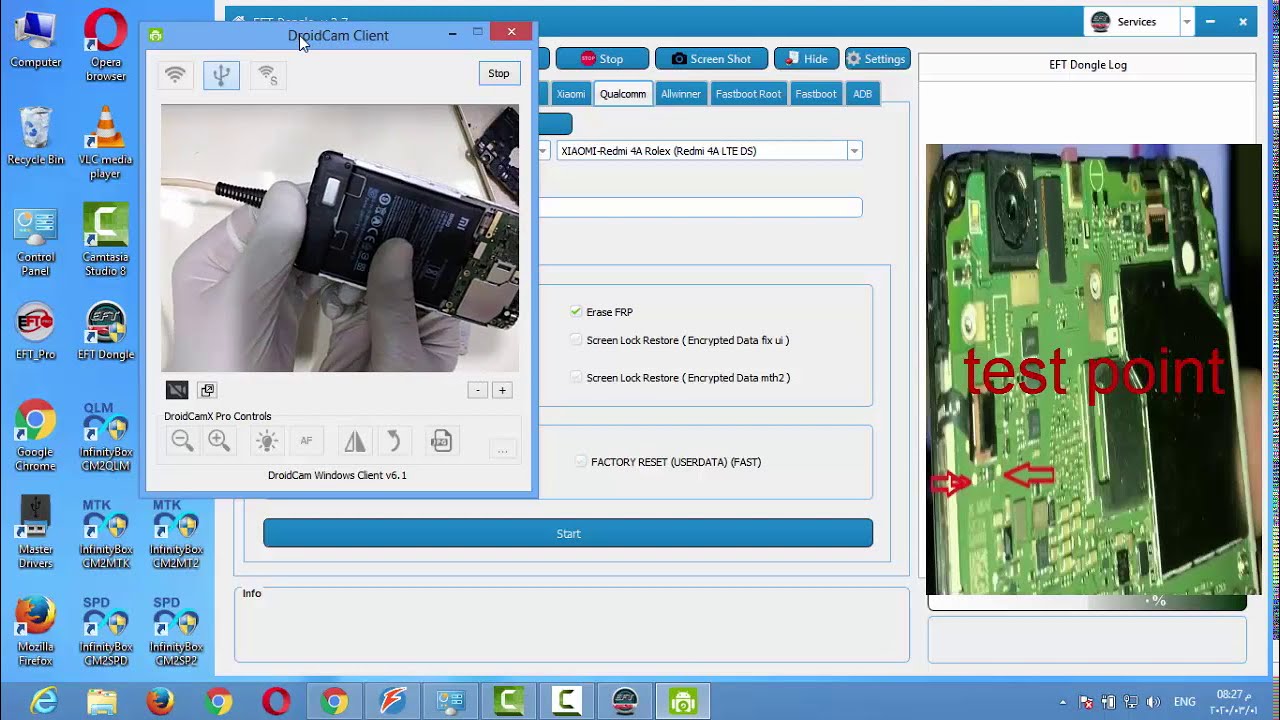Trigger DroidCam autofocus (AF)
This screenshot has height=720, width=1280.
306,441
